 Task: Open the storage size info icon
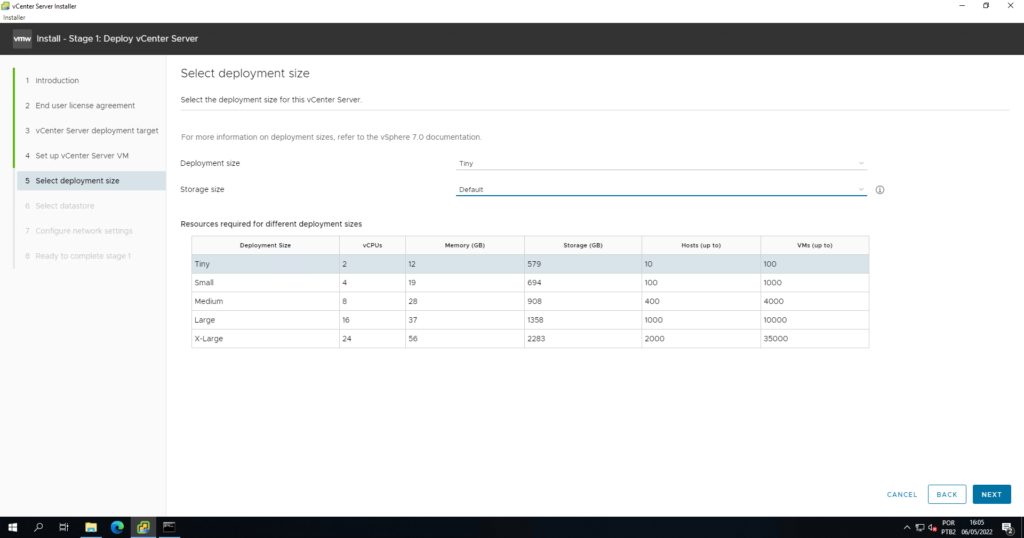880,190
